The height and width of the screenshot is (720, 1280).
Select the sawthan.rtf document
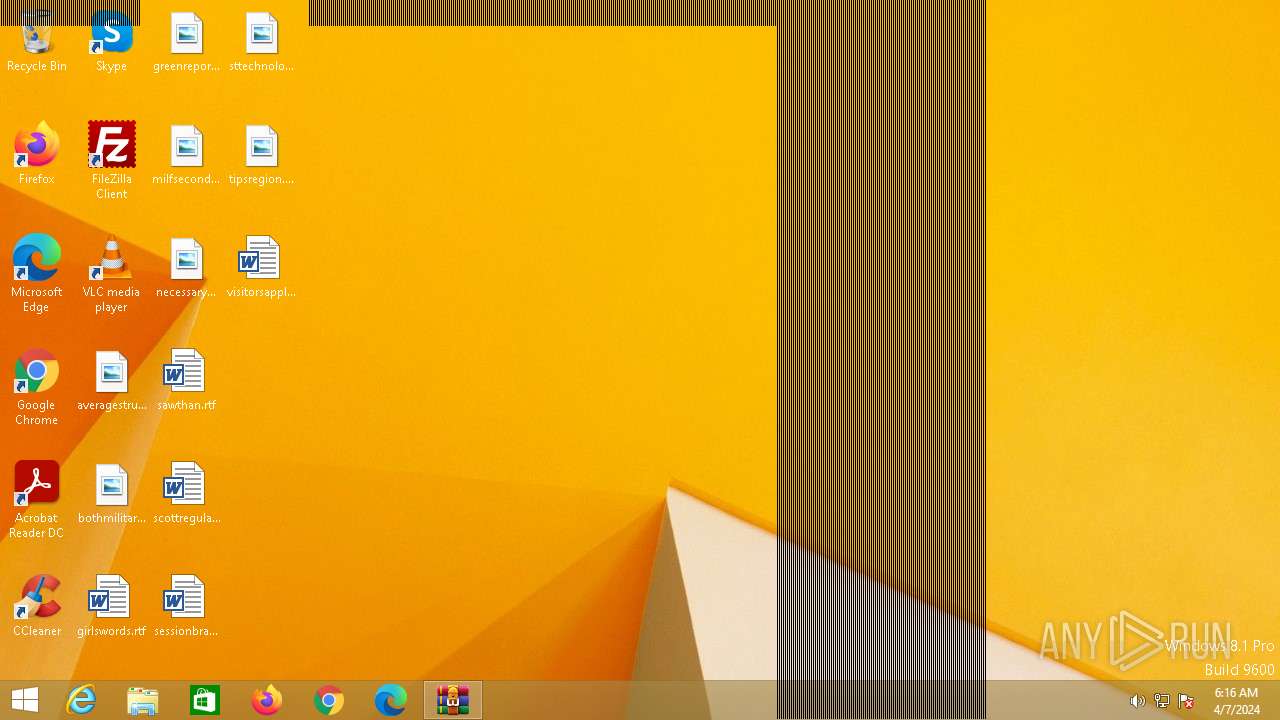(x=186, y=379)
